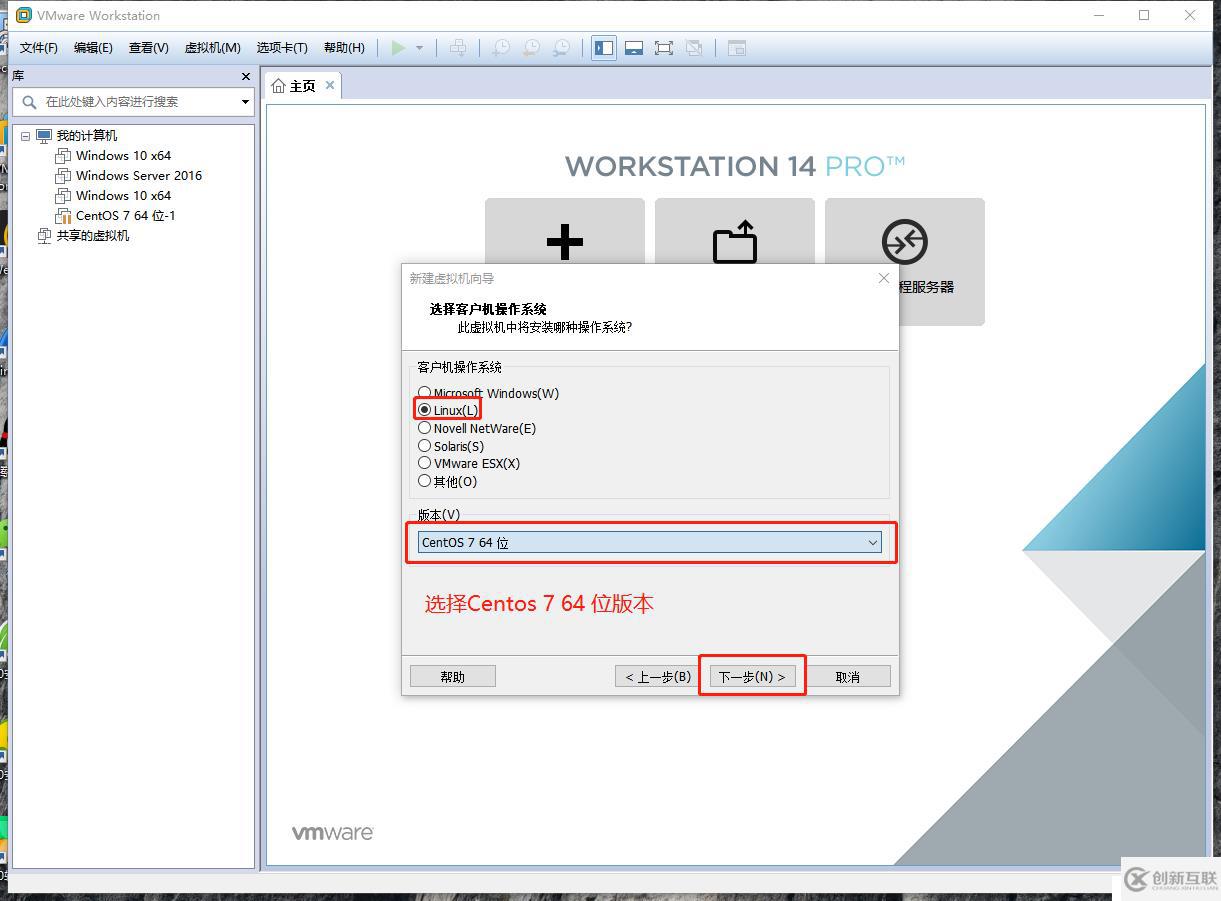1221x901 pixels.
Task: Click the 帮助 button in wizard
Action: (453, 677)
